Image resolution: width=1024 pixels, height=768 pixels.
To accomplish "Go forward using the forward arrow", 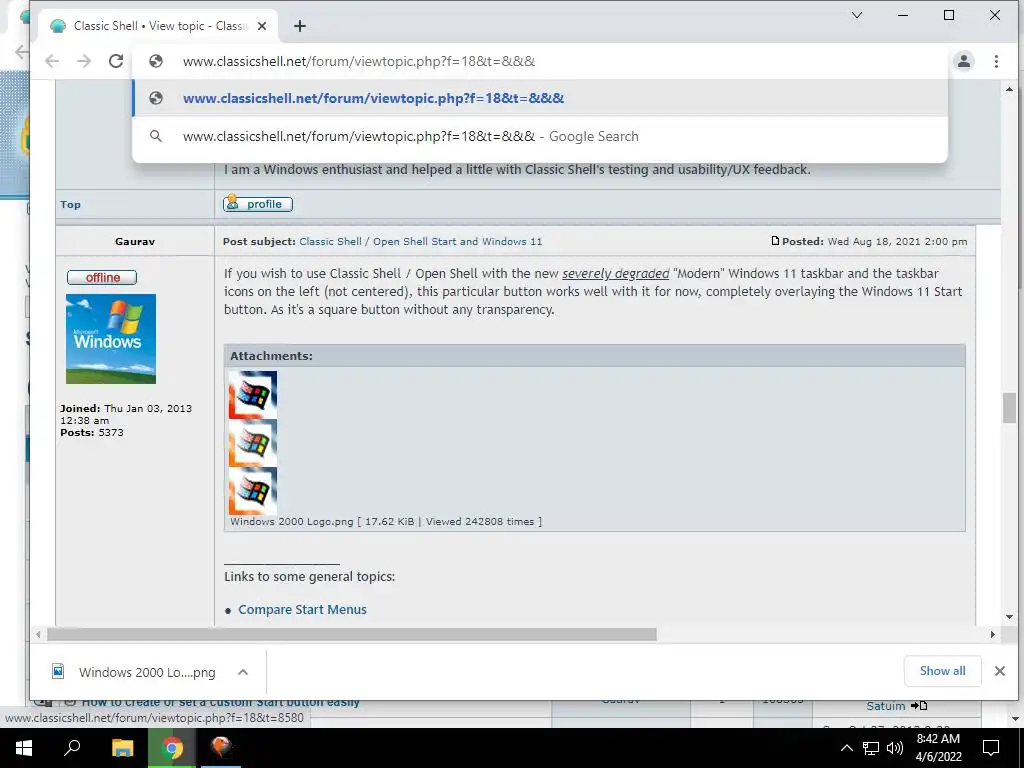I will pos(84,61).
